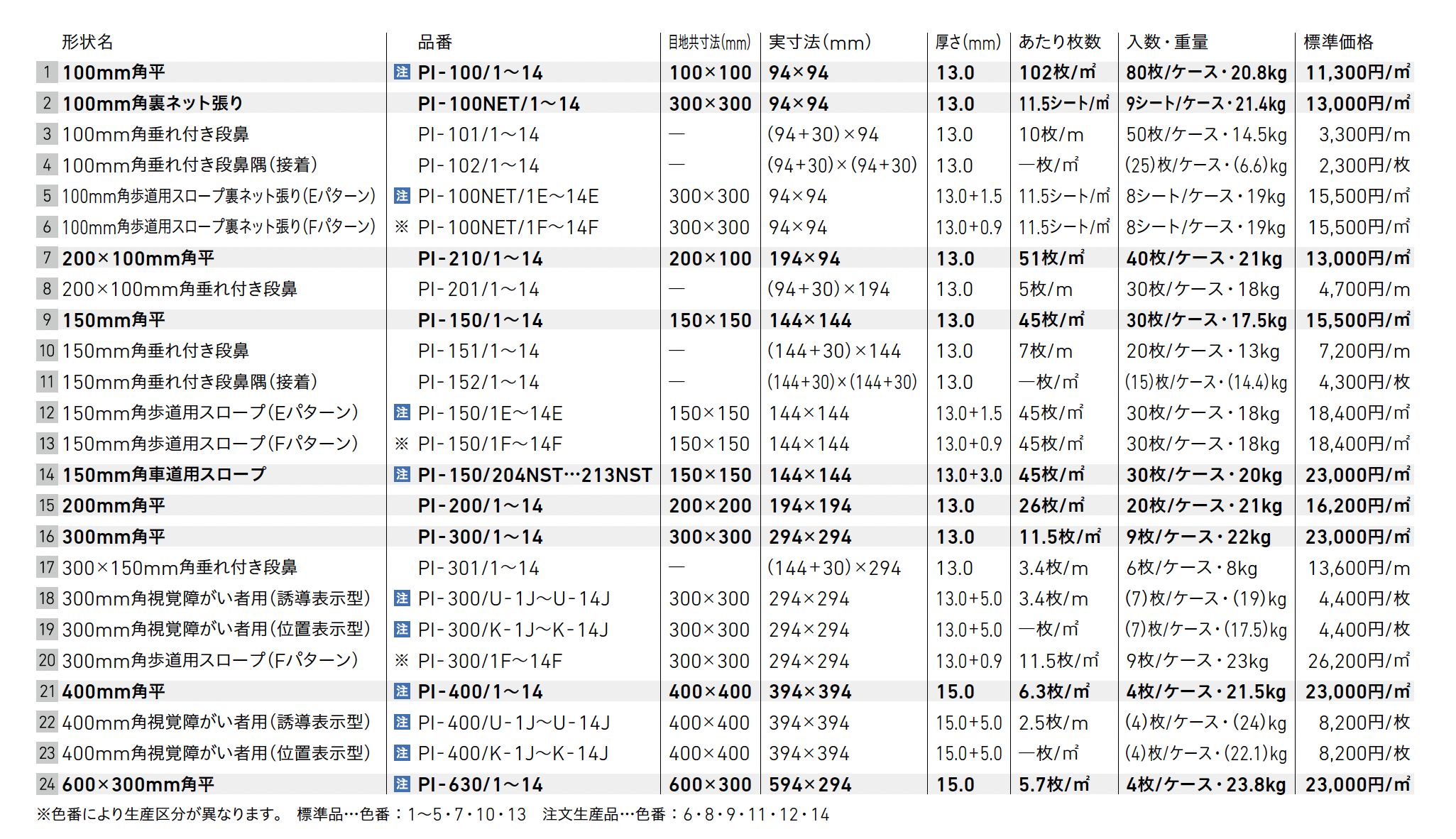Viewport: 1456px width, 839px height.
Task: Click the 注 icon beside PI-300/U-1J〜U-14J
Action: tap(402, 598)
